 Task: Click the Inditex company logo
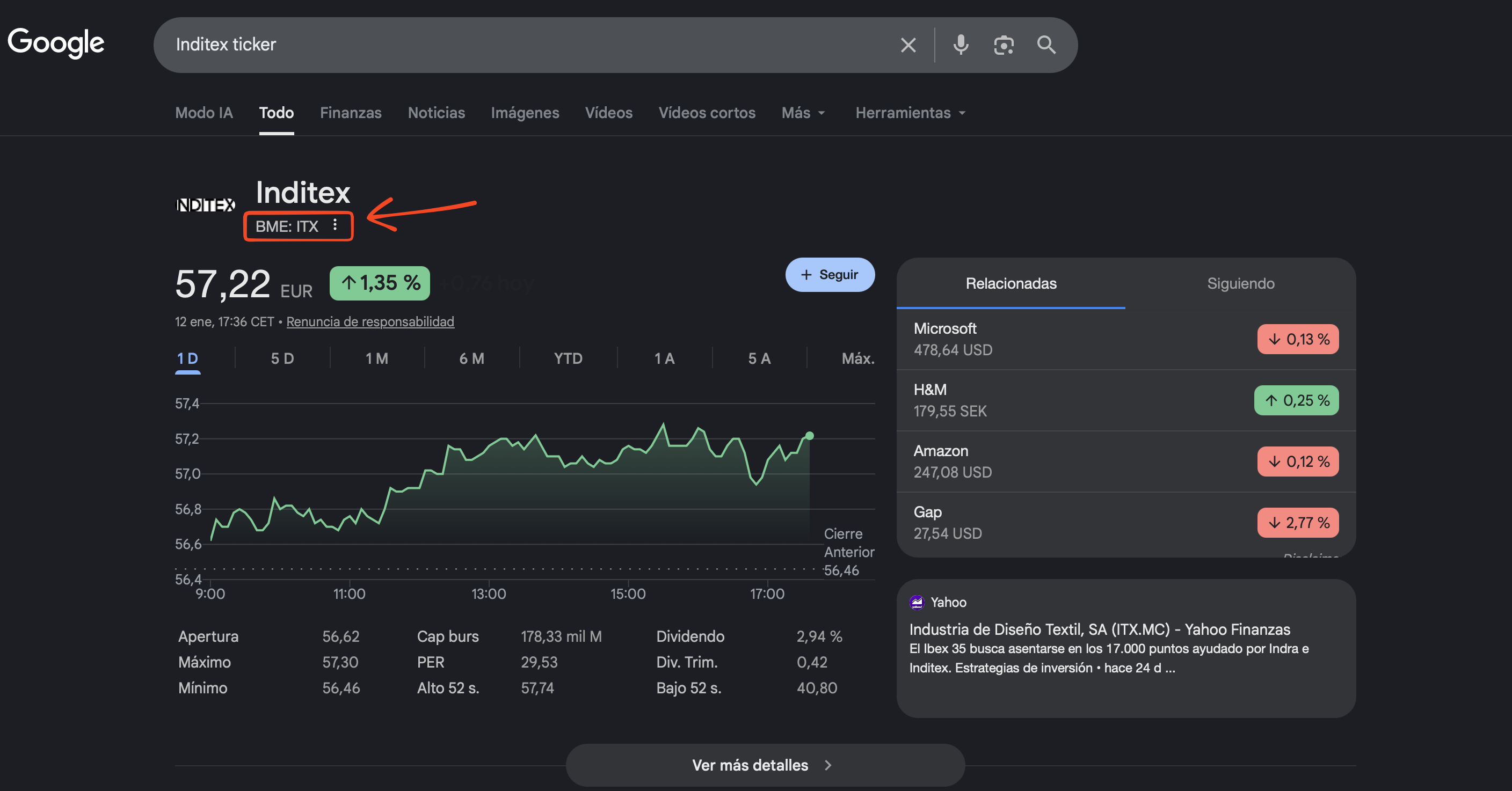tap(206, 205)
